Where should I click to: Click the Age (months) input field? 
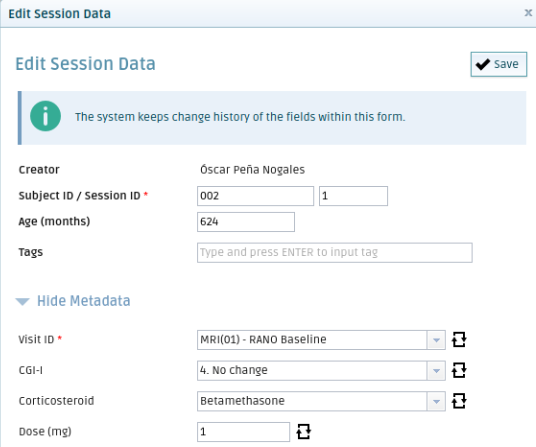tap(246, 222)
